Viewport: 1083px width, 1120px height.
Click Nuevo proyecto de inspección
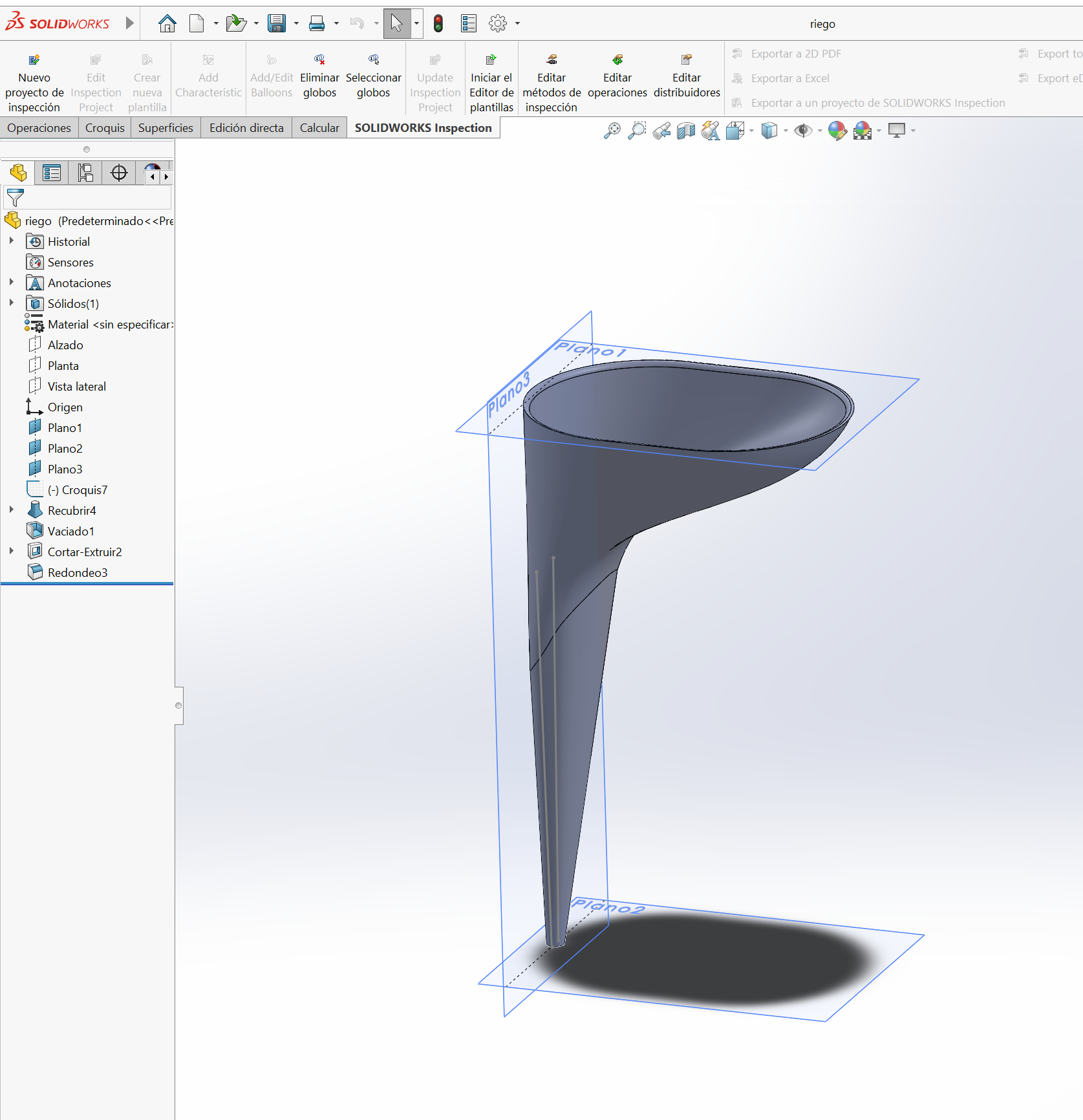tap(34, 83)
